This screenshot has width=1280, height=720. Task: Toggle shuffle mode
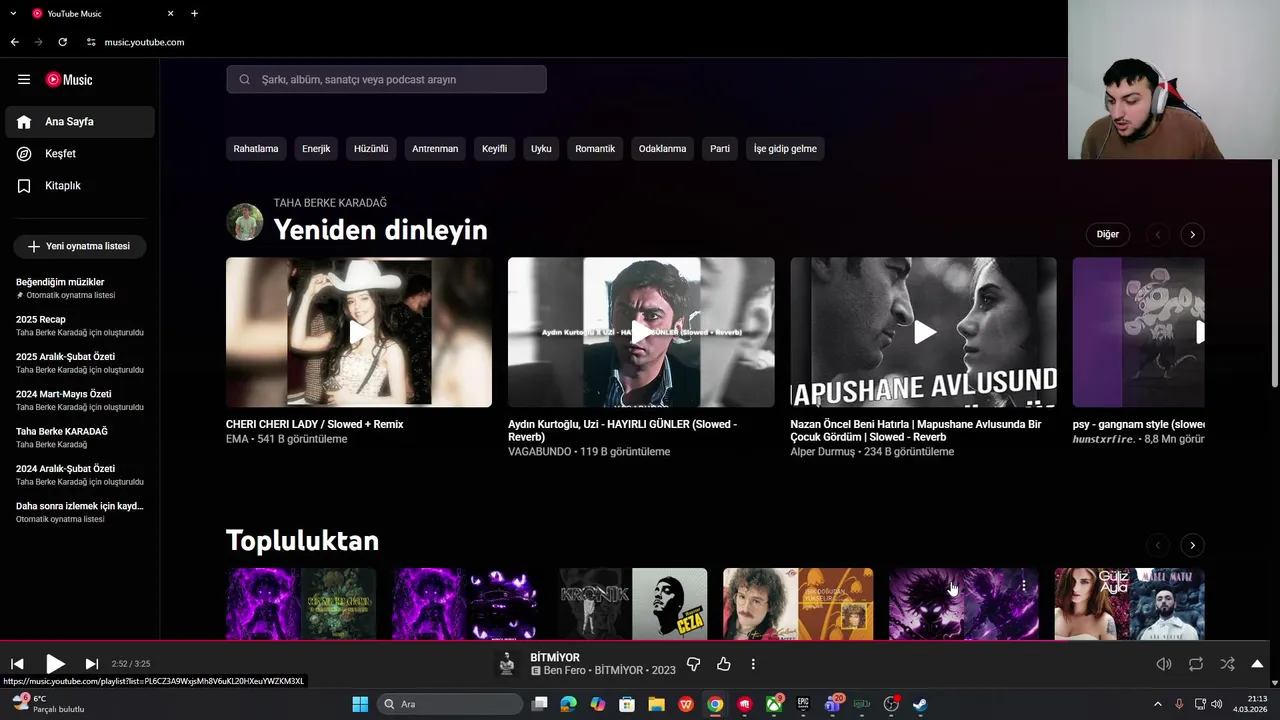click(1228, 664)
